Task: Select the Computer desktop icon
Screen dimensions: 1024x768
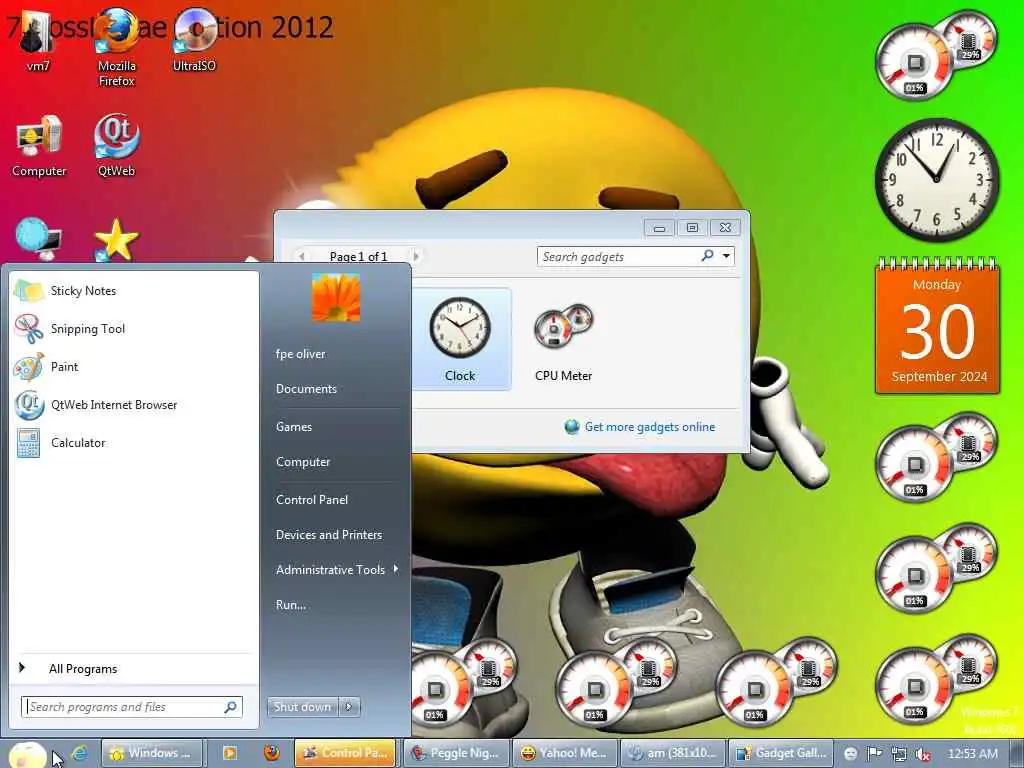Action: (x=39, y=146)
